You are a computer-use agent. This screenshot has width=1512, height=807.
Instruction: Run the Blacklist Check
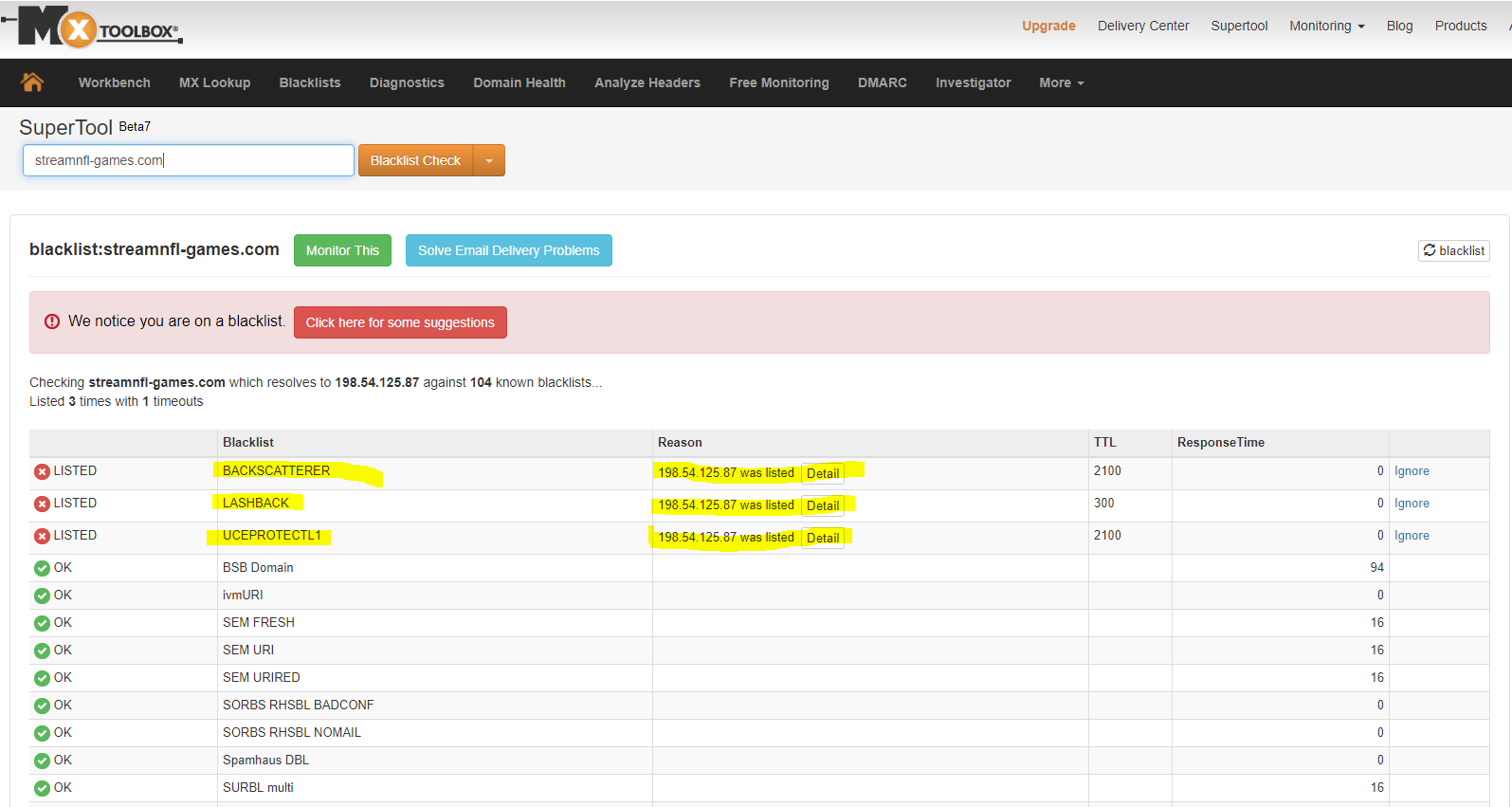coord(415,160)
